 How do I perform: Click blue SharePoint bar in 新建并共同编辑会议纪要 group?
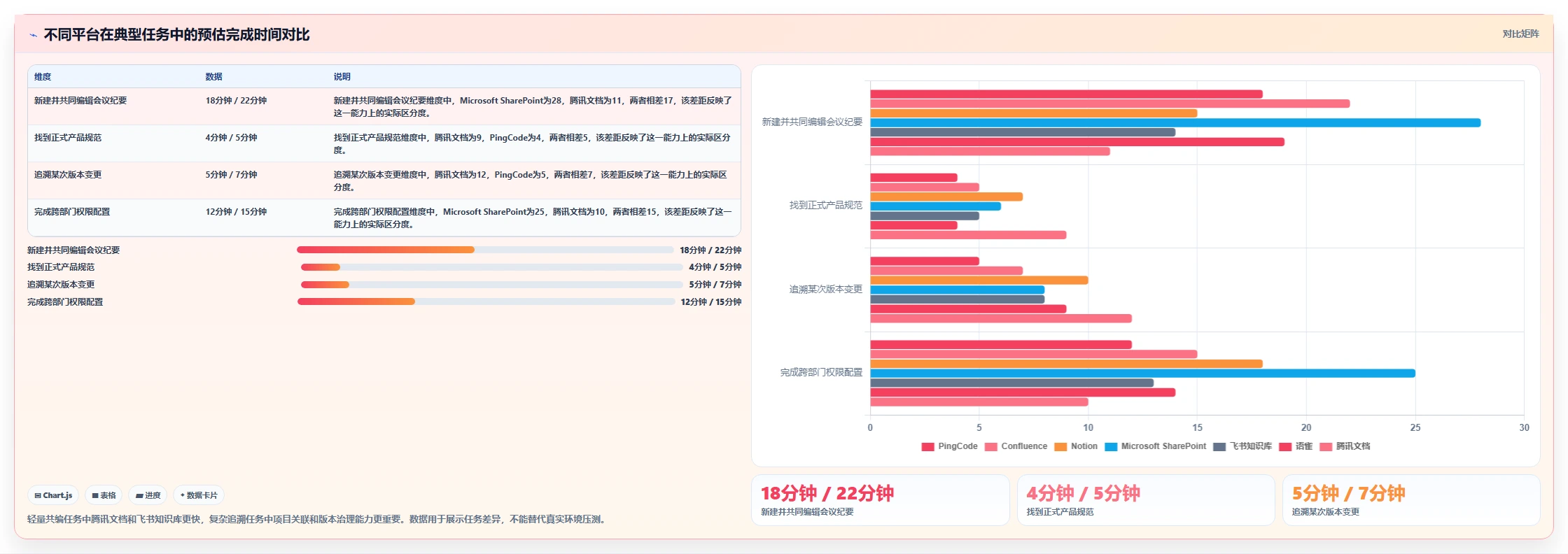click(x=1175, y=122)
